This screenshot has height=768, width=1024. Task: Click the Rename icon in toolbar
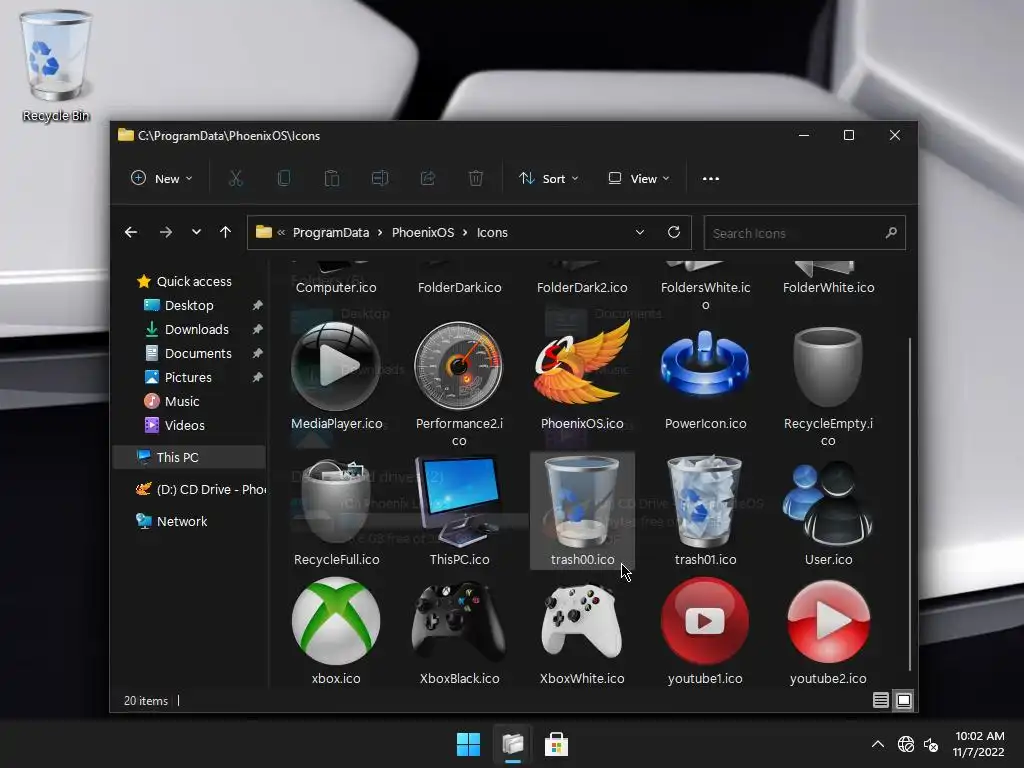tap(380, 178)
